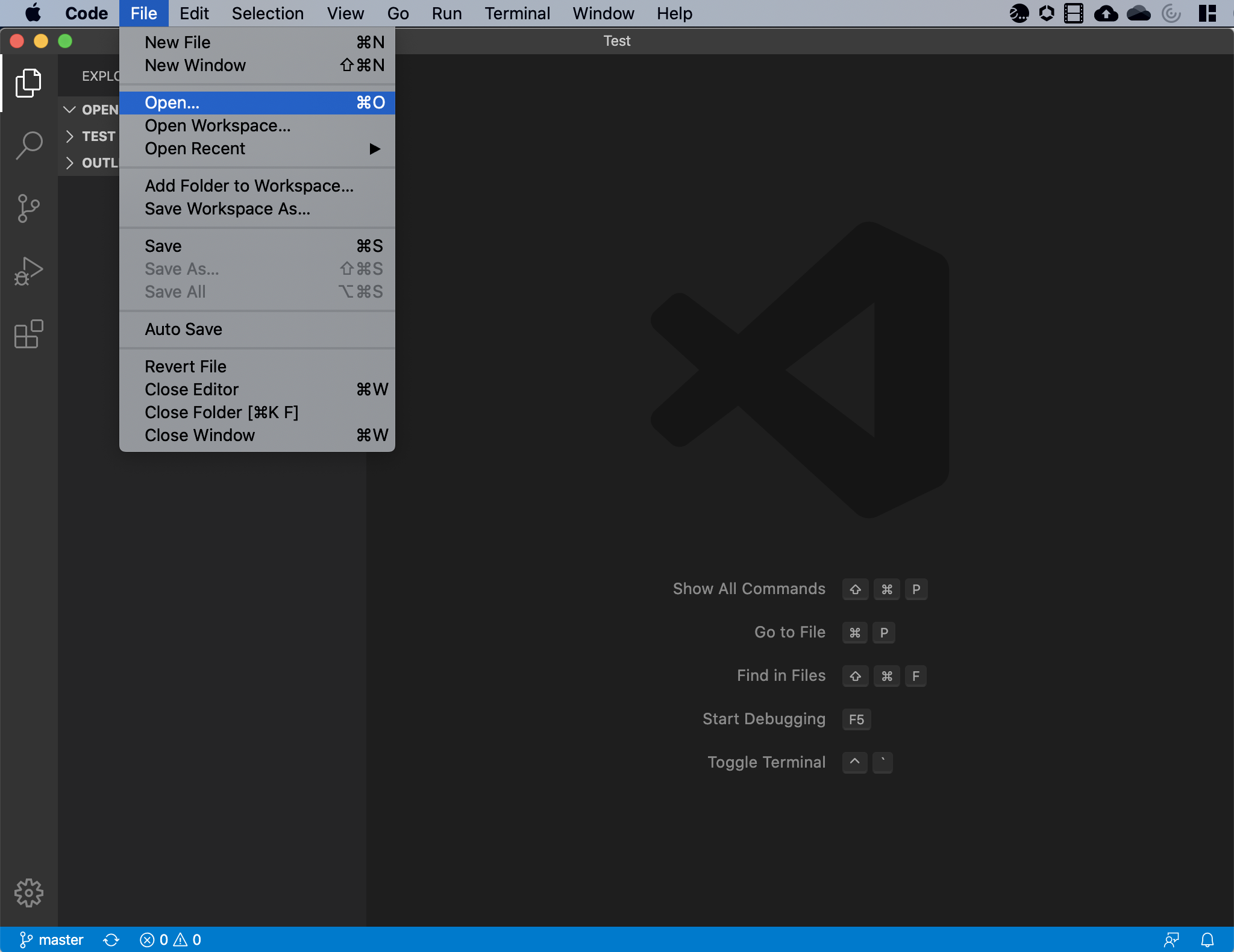Select Add Folder to Workspace...
The height and width of the screenshot is (952, 1234).
pos(249,186)
